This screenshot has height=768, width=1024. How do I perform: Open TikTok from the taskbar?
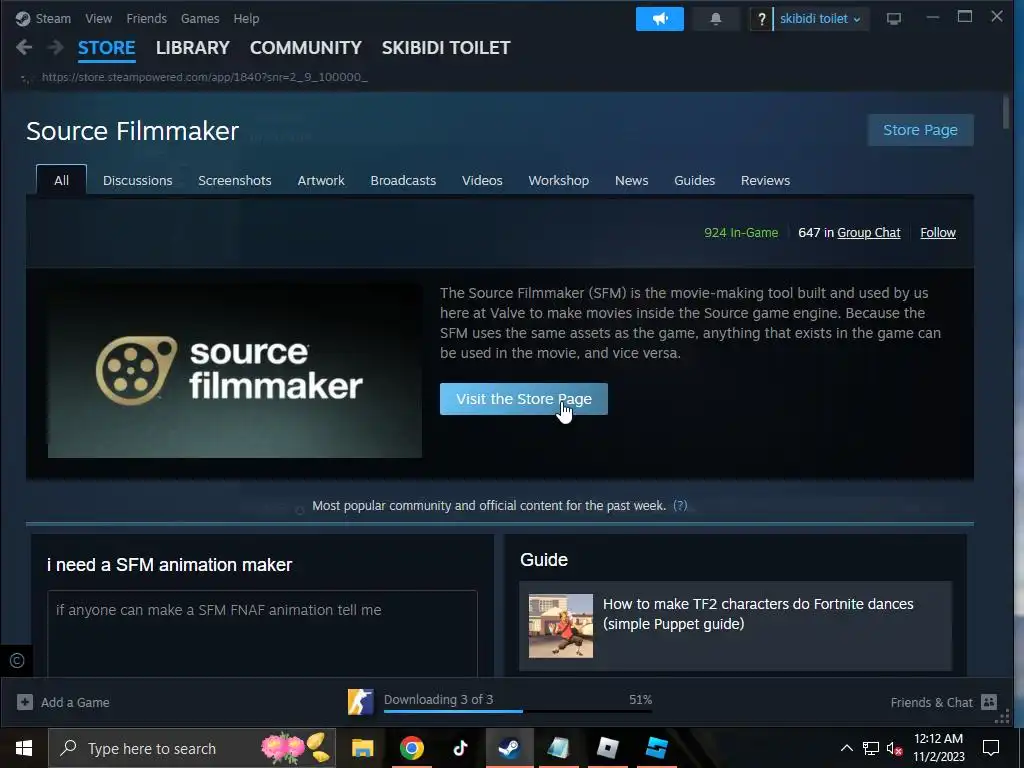pos(460,748)
